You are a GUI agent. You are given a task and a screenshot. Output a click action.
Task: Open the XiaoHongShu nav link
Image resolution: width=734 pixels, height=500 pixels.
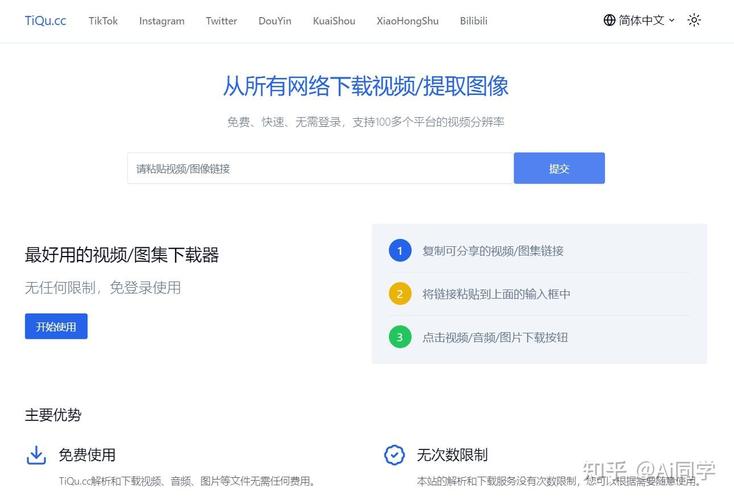click(x=407, y=21)
